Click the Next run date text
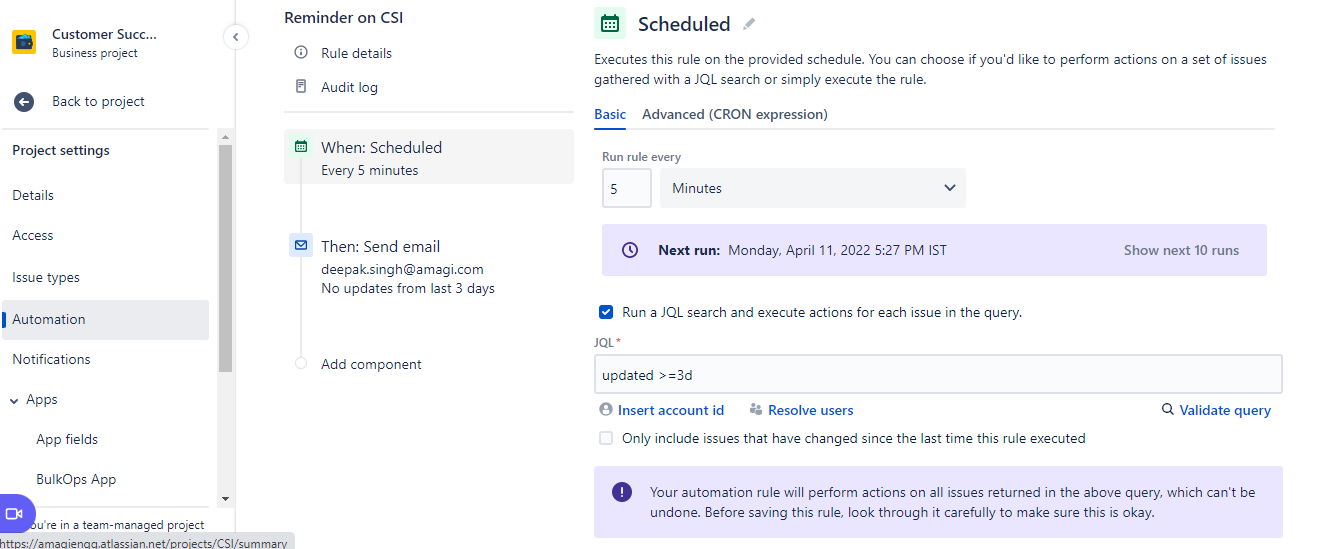This screenshot has height=549, width=1322. coord(837,250)
